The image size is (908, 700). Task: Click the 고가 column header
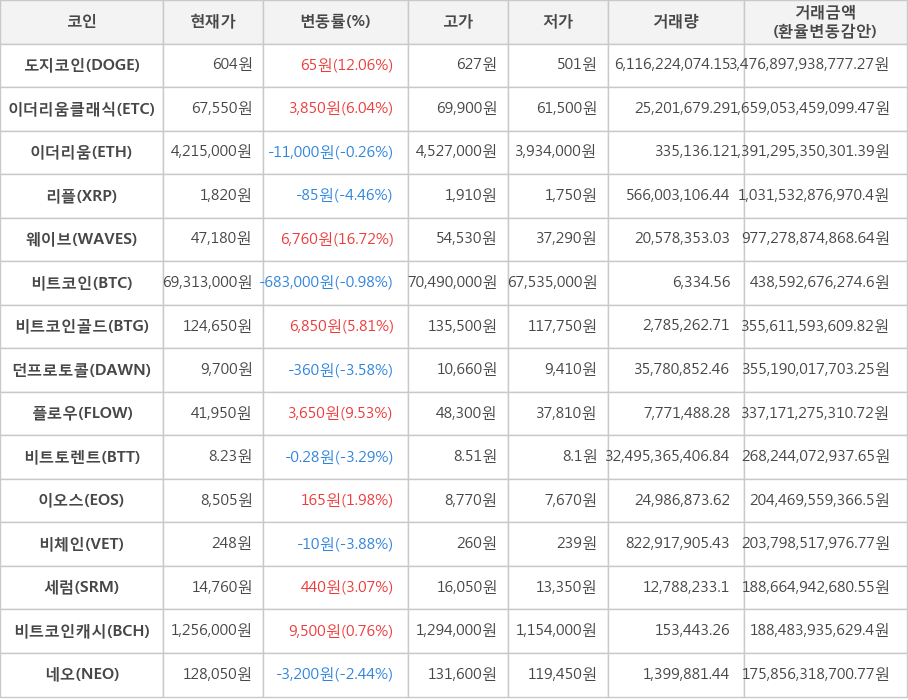458,22
